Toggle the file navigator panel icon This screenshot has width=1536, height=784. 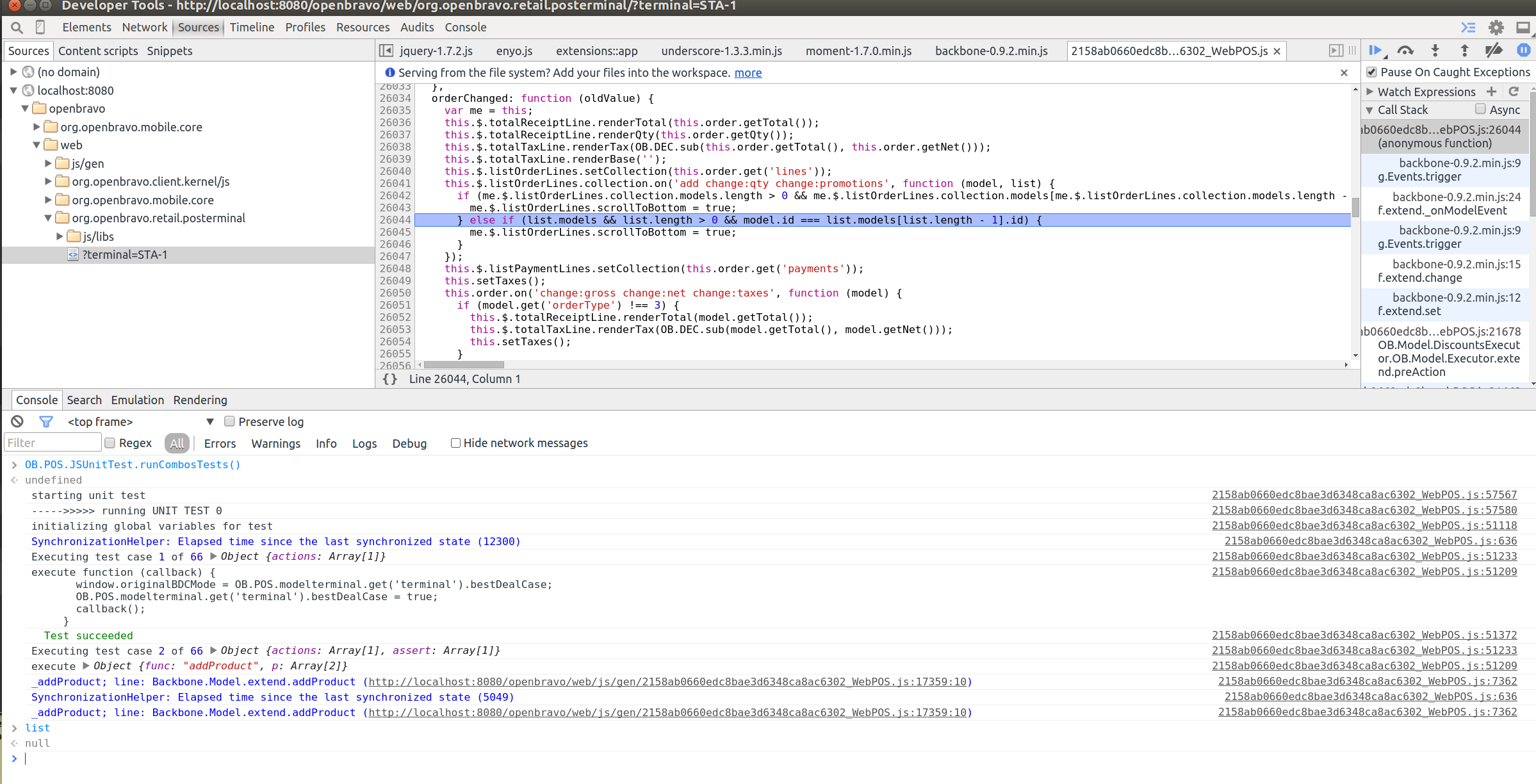pos(386,51)
